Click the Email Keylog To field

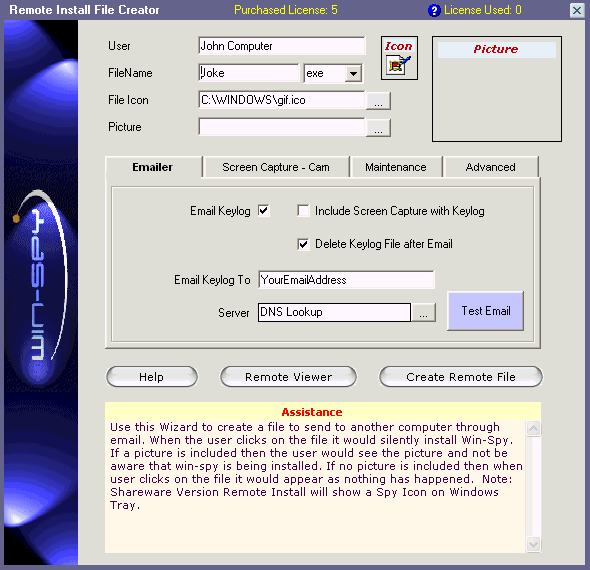click(346, 280)
